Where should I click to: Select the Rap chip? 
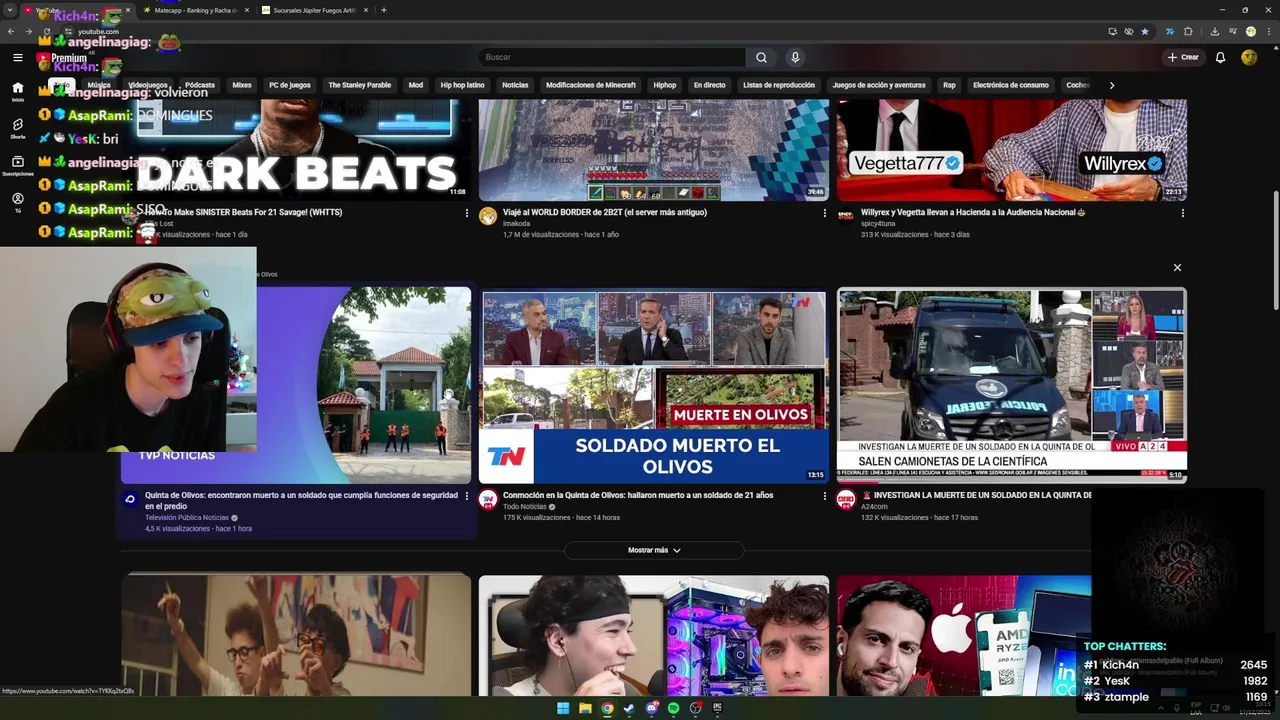coord(949,85)
